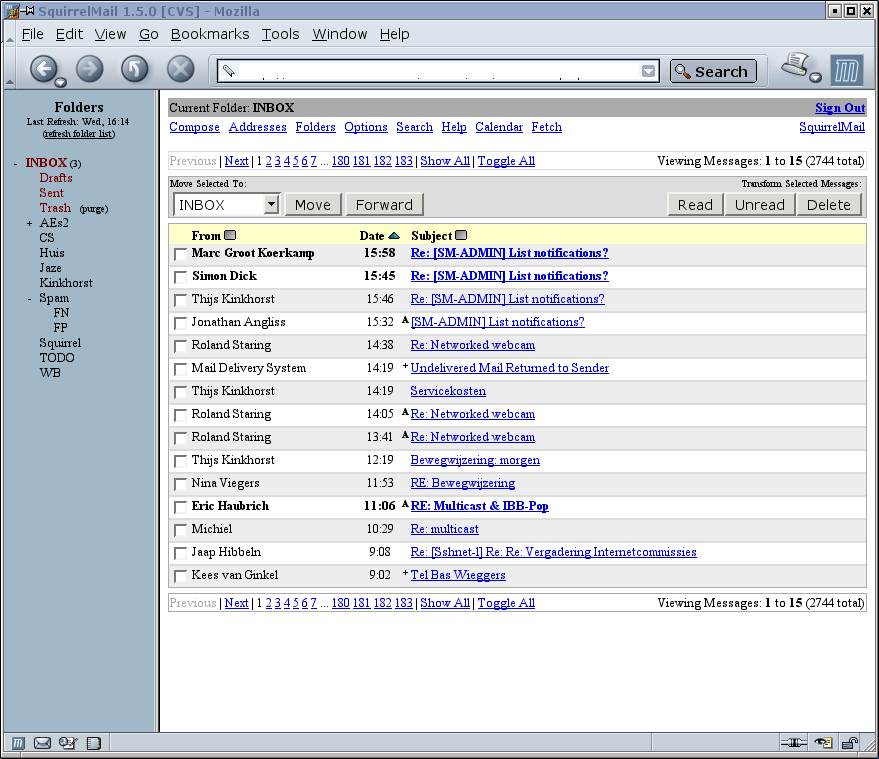Click the Sign Out link
The image size is (879, 759).
[x=840, y=108]
